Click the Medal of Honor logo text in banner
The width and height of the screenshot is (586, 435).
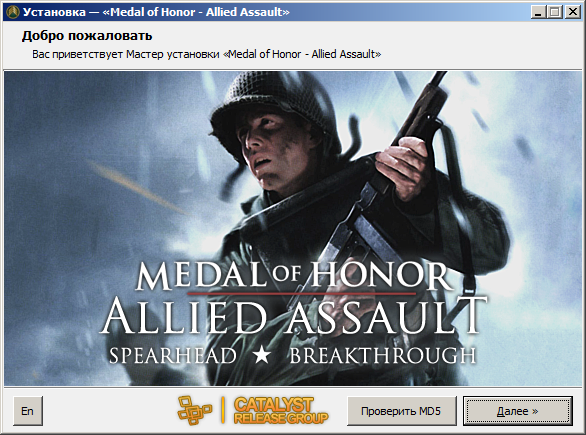[x=294, y=276]
